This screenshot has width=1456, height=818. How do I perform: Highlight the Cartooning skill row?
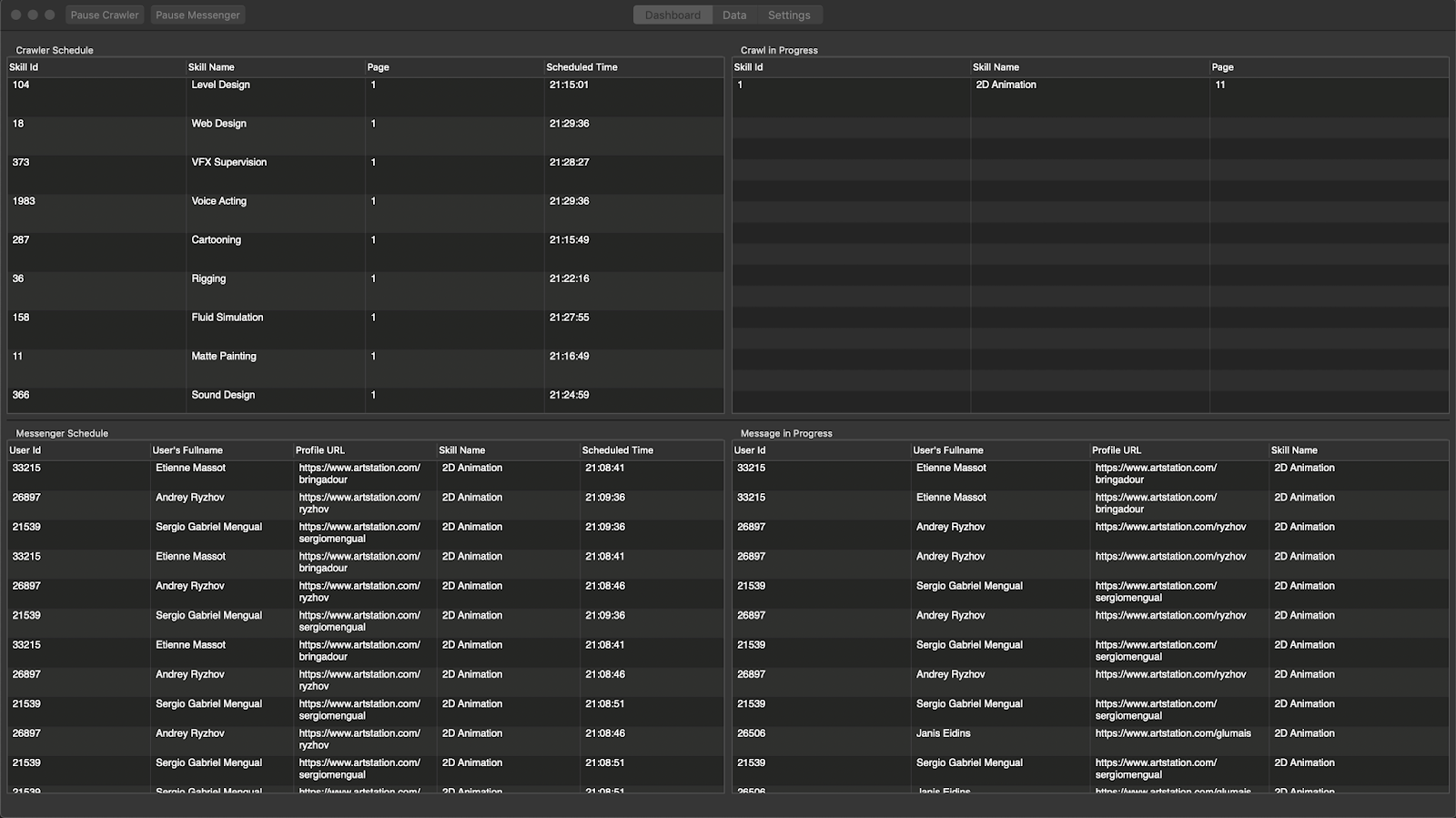[216, 240]
